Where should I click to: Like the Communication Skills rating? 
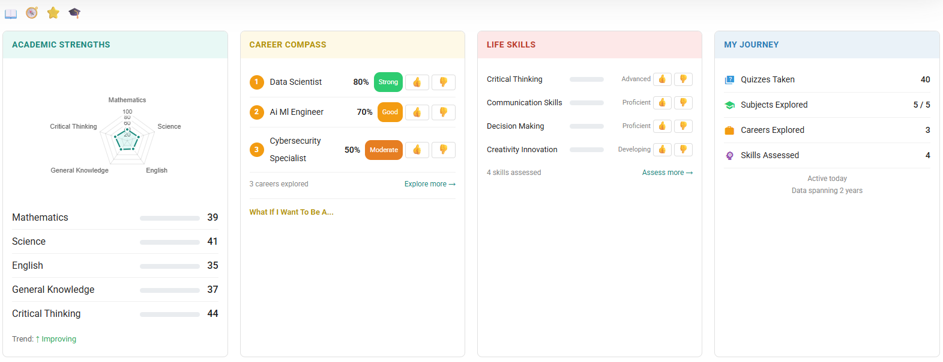[662, 102]
